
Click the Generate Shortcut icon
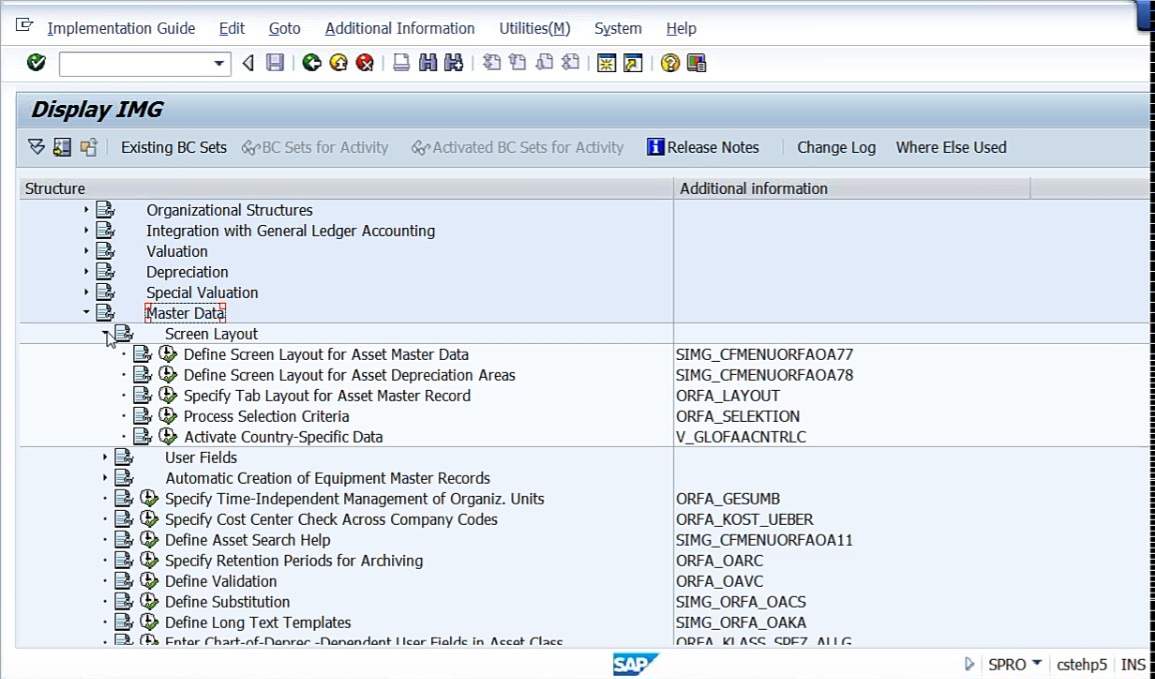point(633,63)
